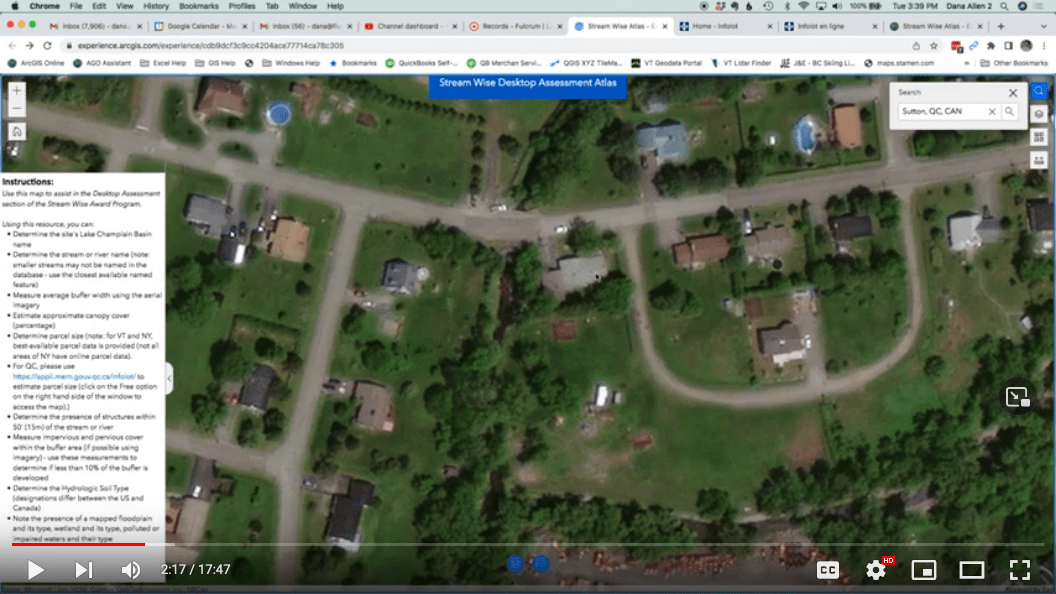Toggle closed captions

[828, 570]
